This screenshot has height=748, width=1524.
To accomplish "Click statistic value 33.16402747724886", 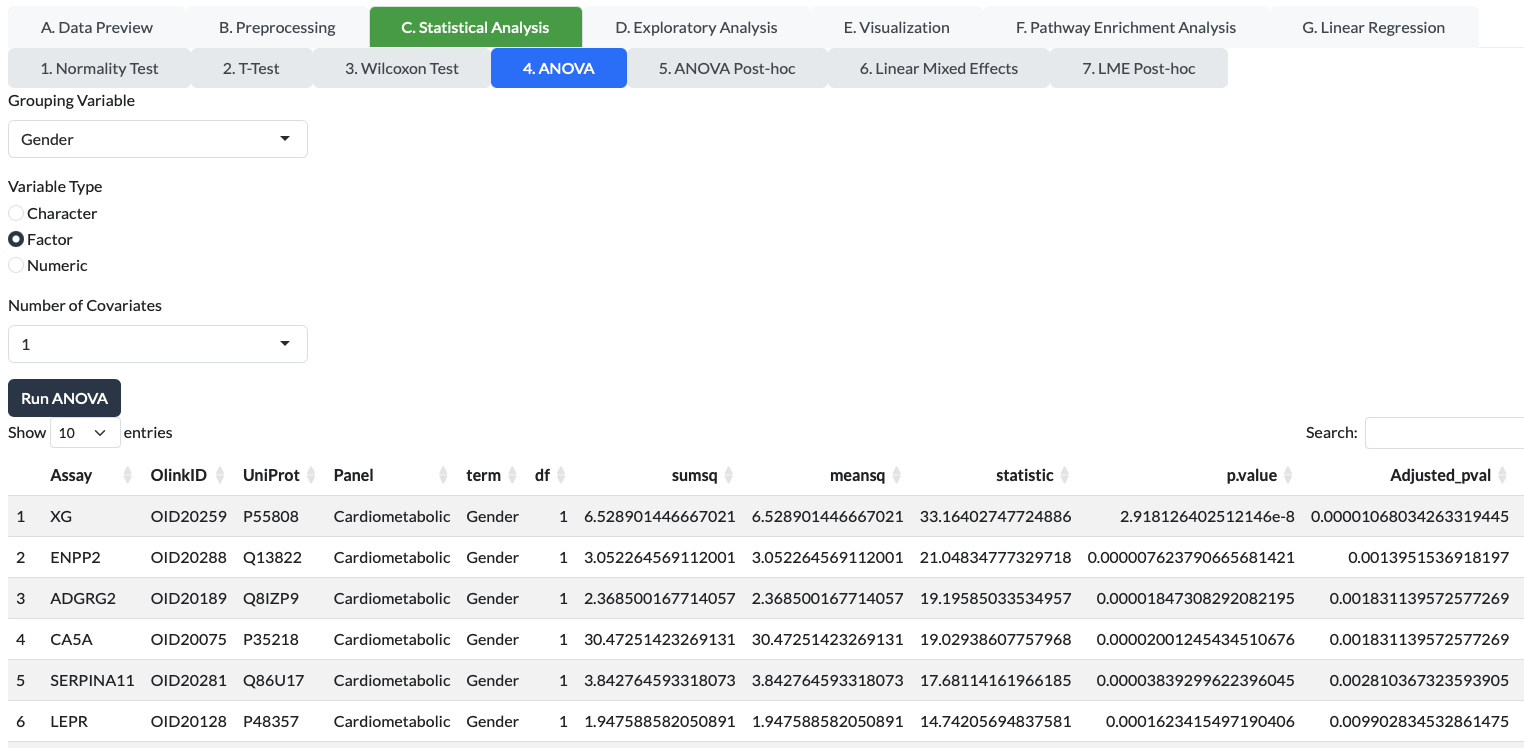I will [x=995, y=517].
